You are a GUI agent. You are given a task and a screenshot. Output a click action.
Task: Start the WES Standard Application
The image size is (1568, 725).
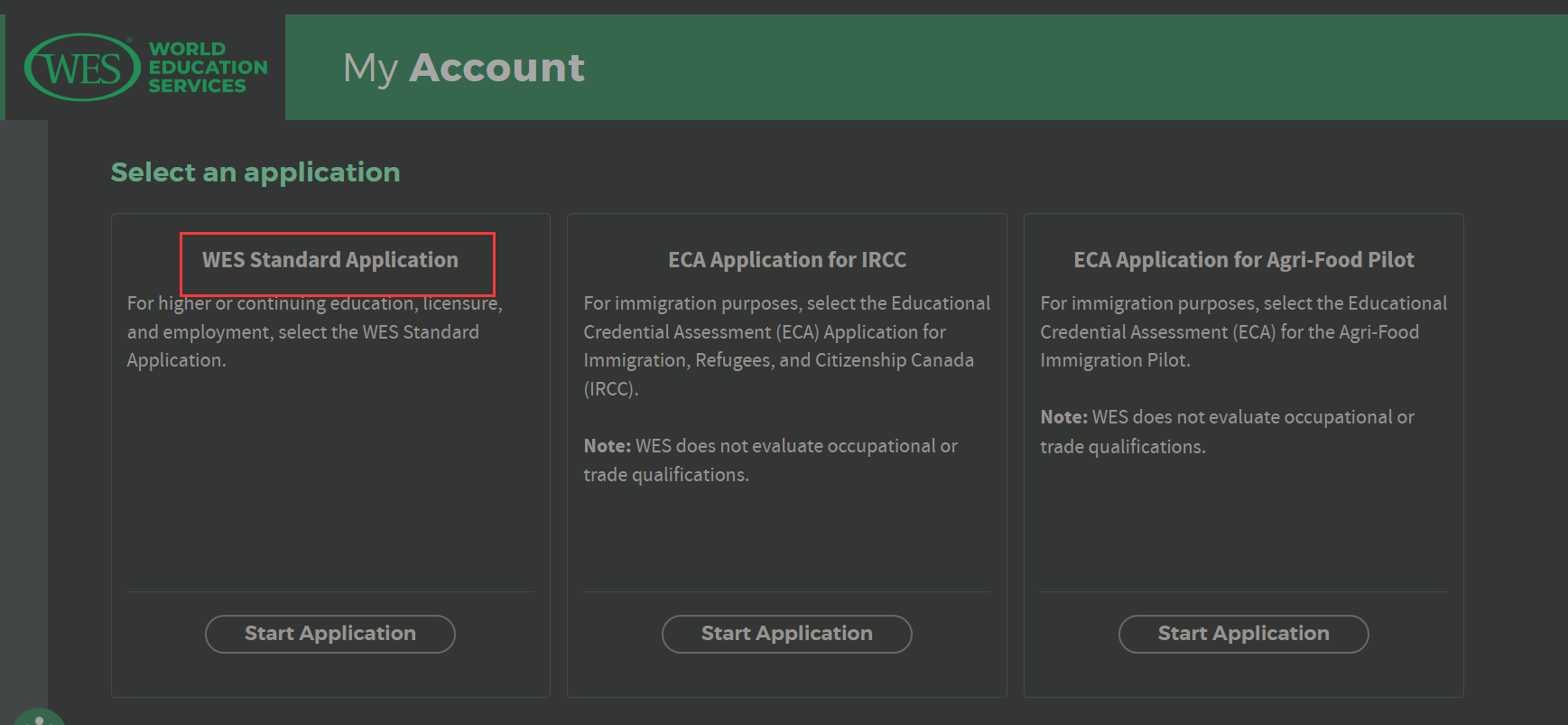point(330,634)
